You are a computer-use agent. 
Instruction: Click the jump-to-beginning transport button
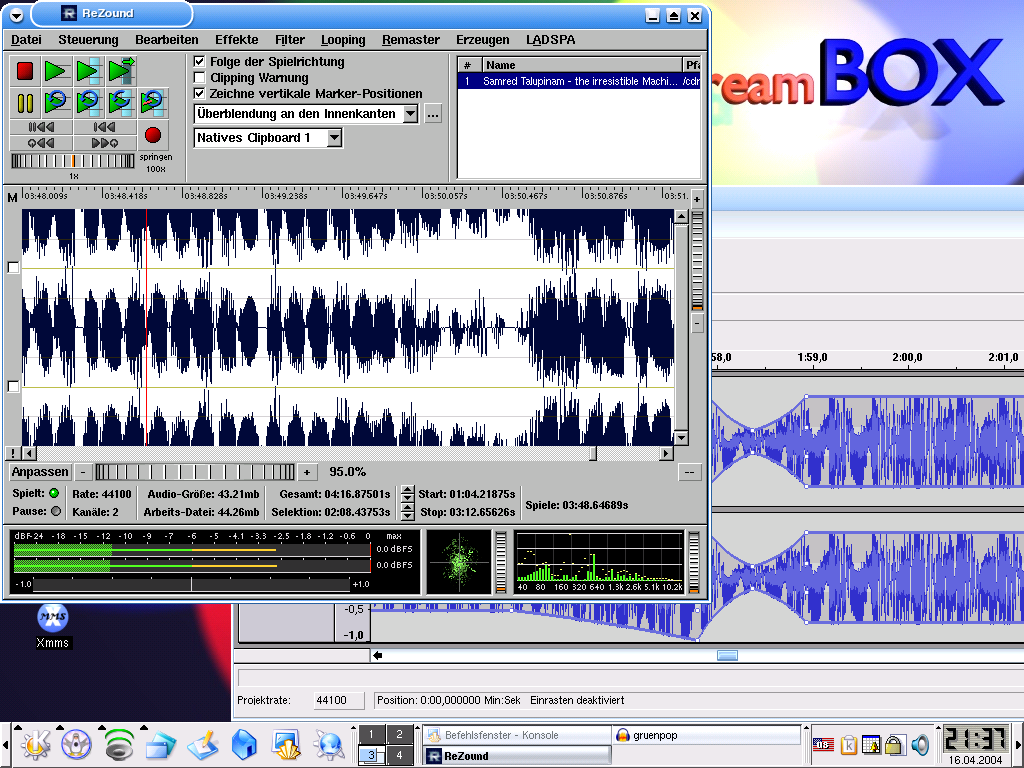tap(41, 127)
